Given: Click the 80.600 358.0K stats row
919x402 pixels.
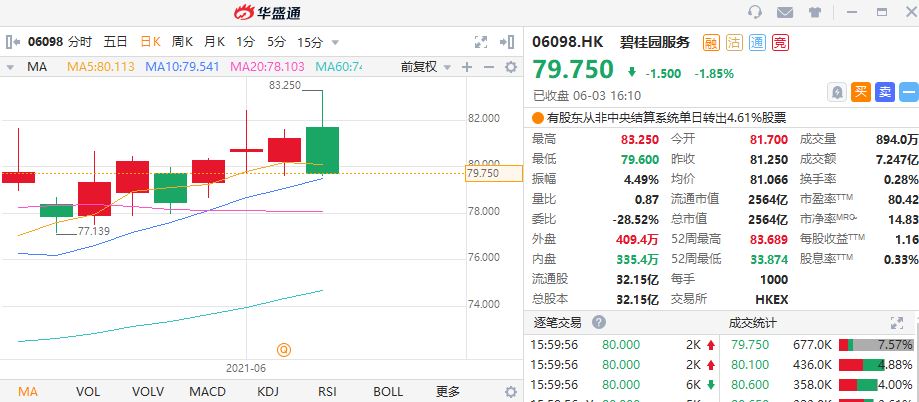Looking at the screenshot, I should [x=821, y=384].
